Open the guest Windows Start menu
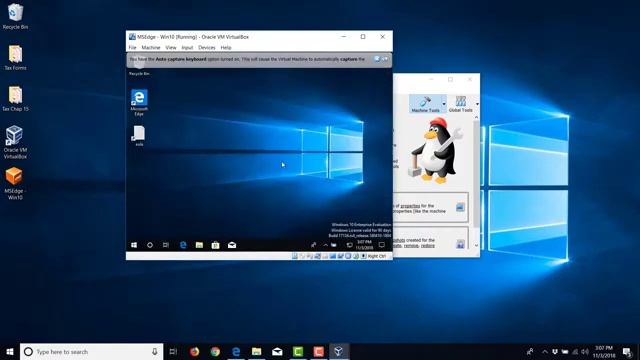640x360 pixels. pos(134,245)
